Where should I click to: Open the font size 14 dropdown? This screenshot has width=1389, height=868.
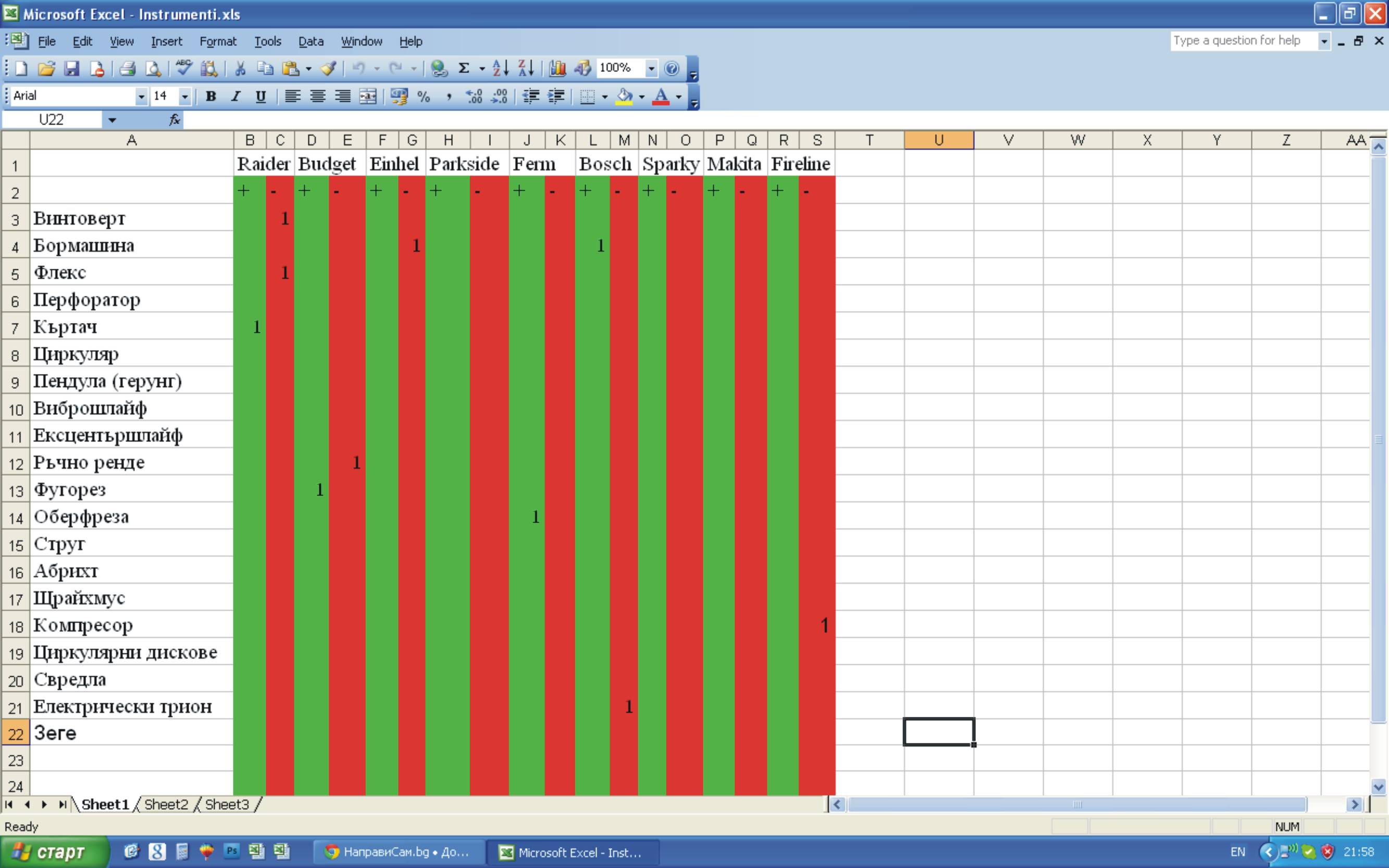(x=184, y=96)
